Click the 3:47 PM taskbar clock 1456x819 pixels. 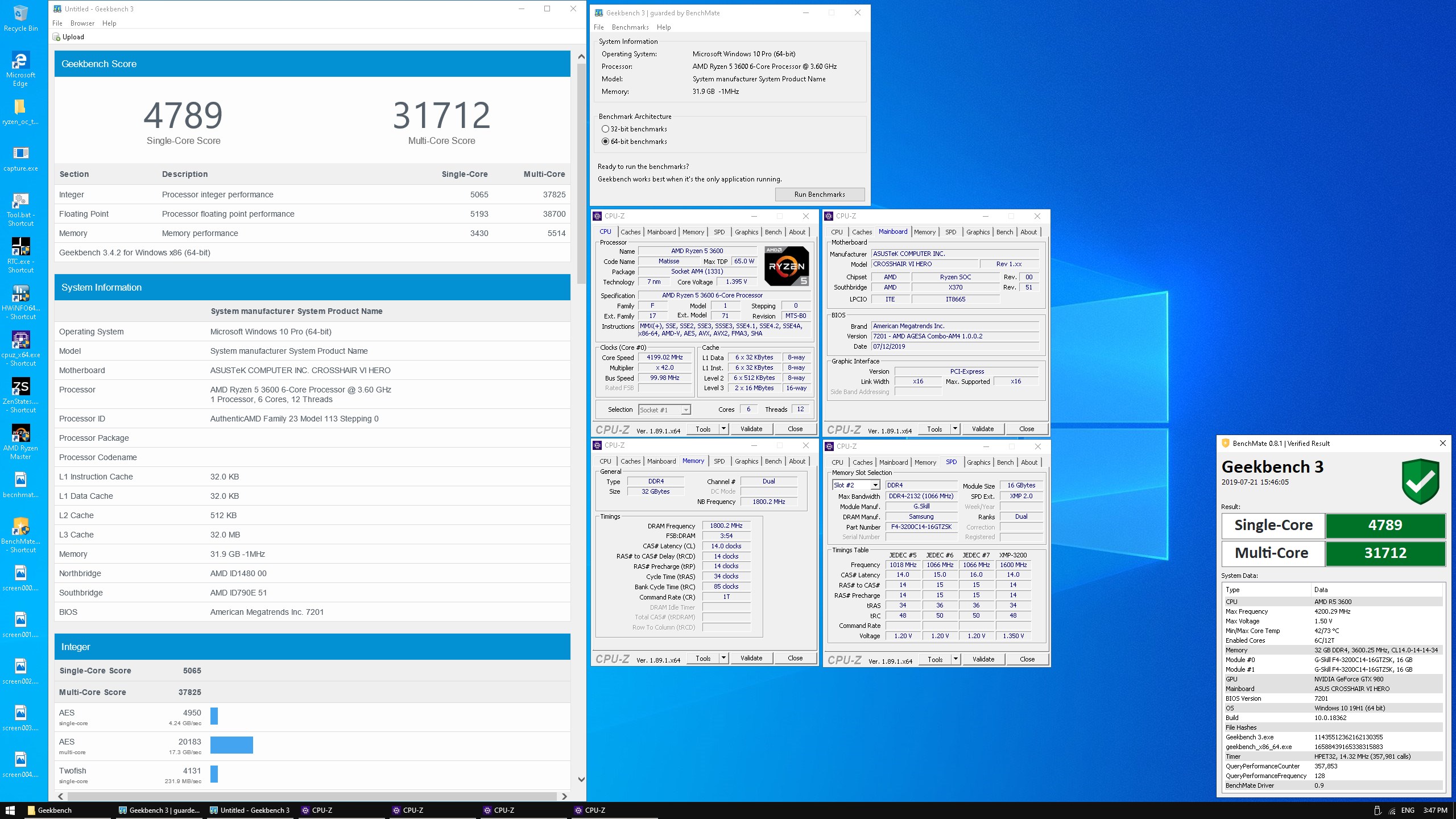point(1435,810)
